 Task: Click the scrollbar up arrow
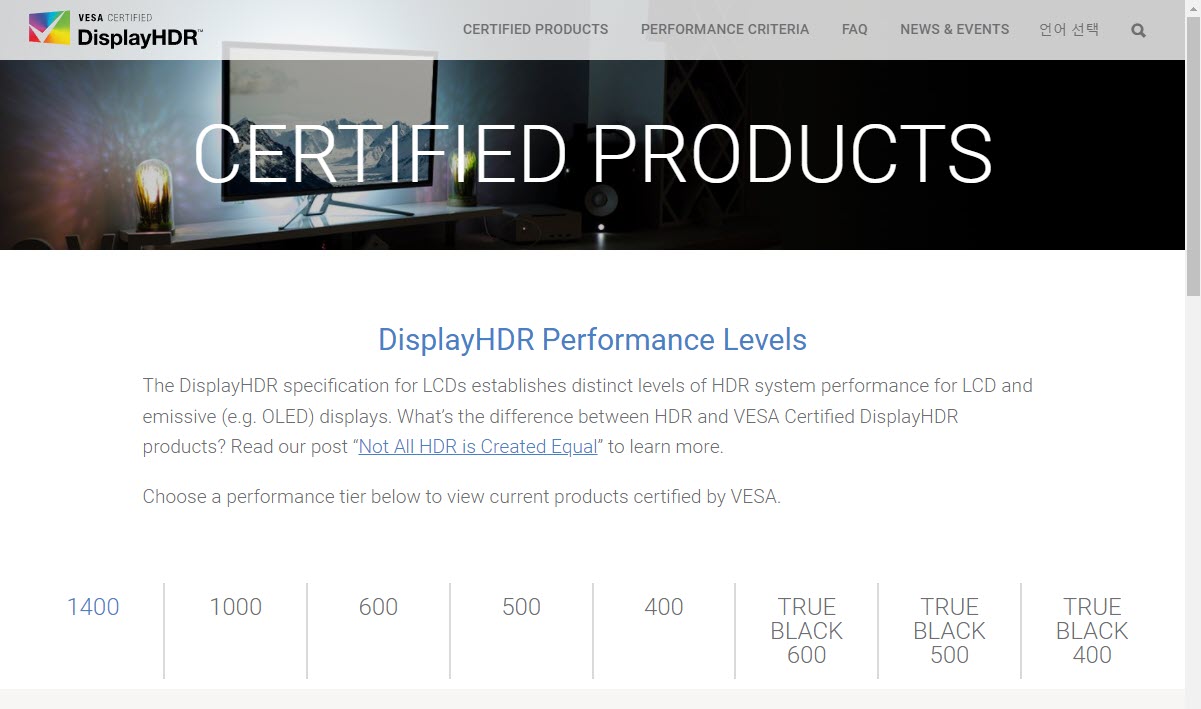(x=1193, y=8)
